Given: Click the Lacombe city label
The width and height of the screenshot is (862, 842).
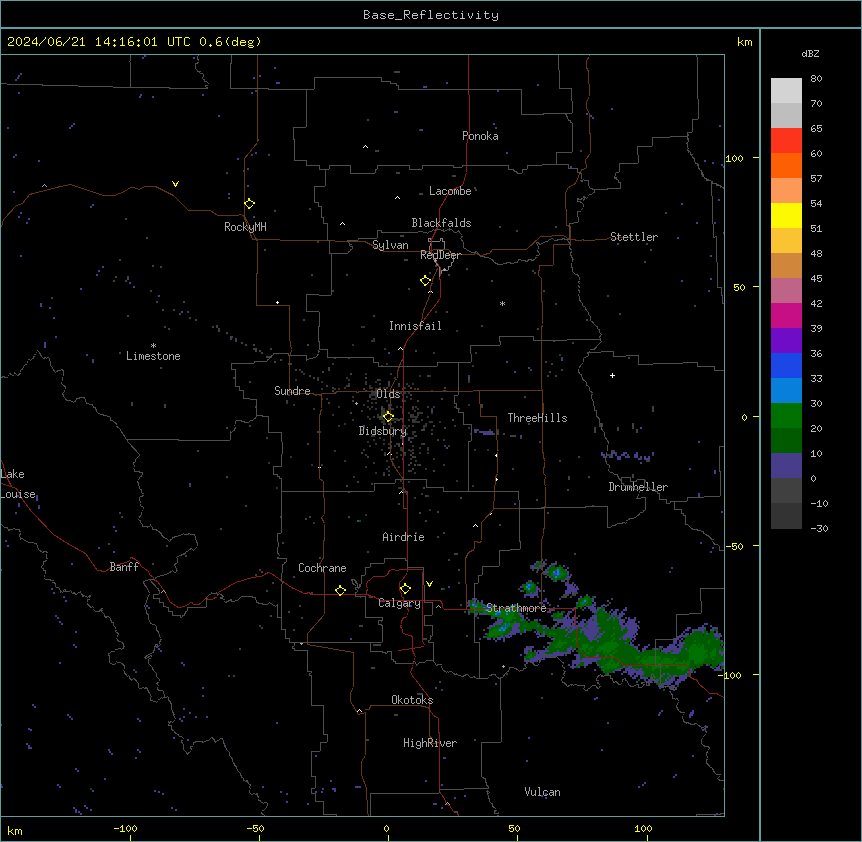Looking at the screenshot, I should point(450,191).
